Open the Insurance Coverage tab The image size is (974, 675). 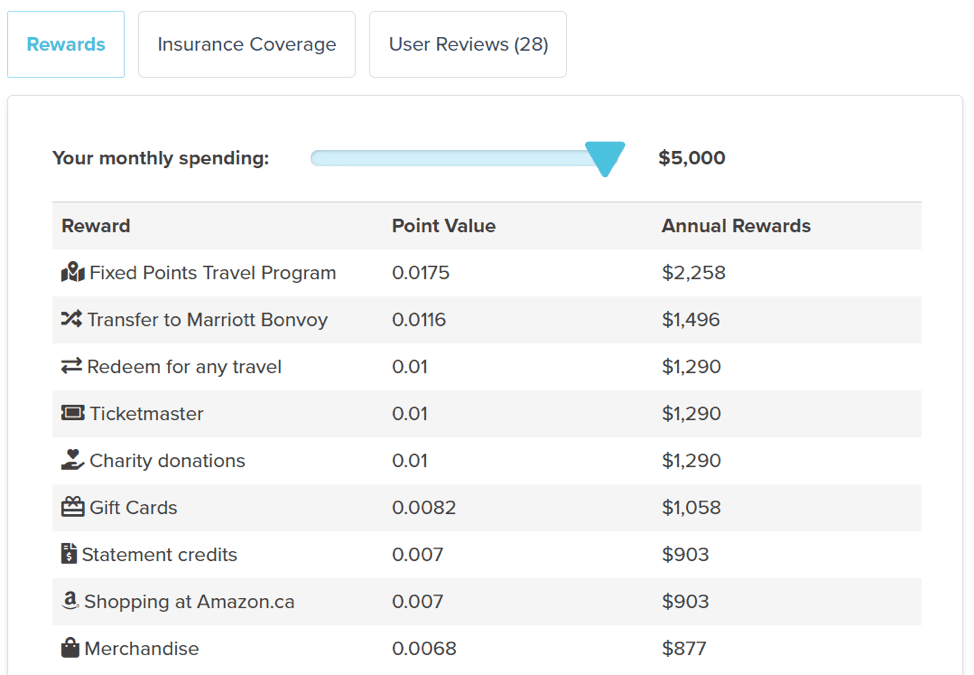tap(247, 44)
